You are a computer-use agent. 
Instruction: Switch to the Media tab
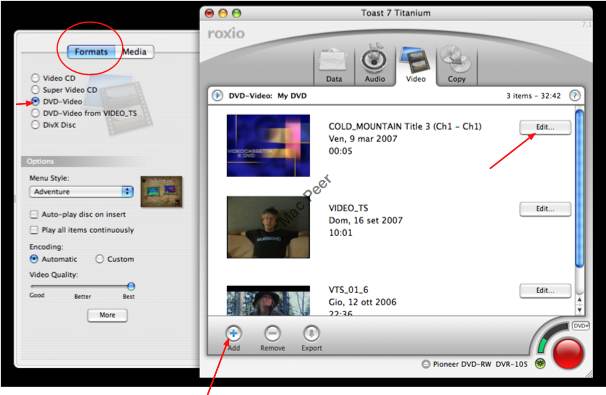[x=134, y=52]
